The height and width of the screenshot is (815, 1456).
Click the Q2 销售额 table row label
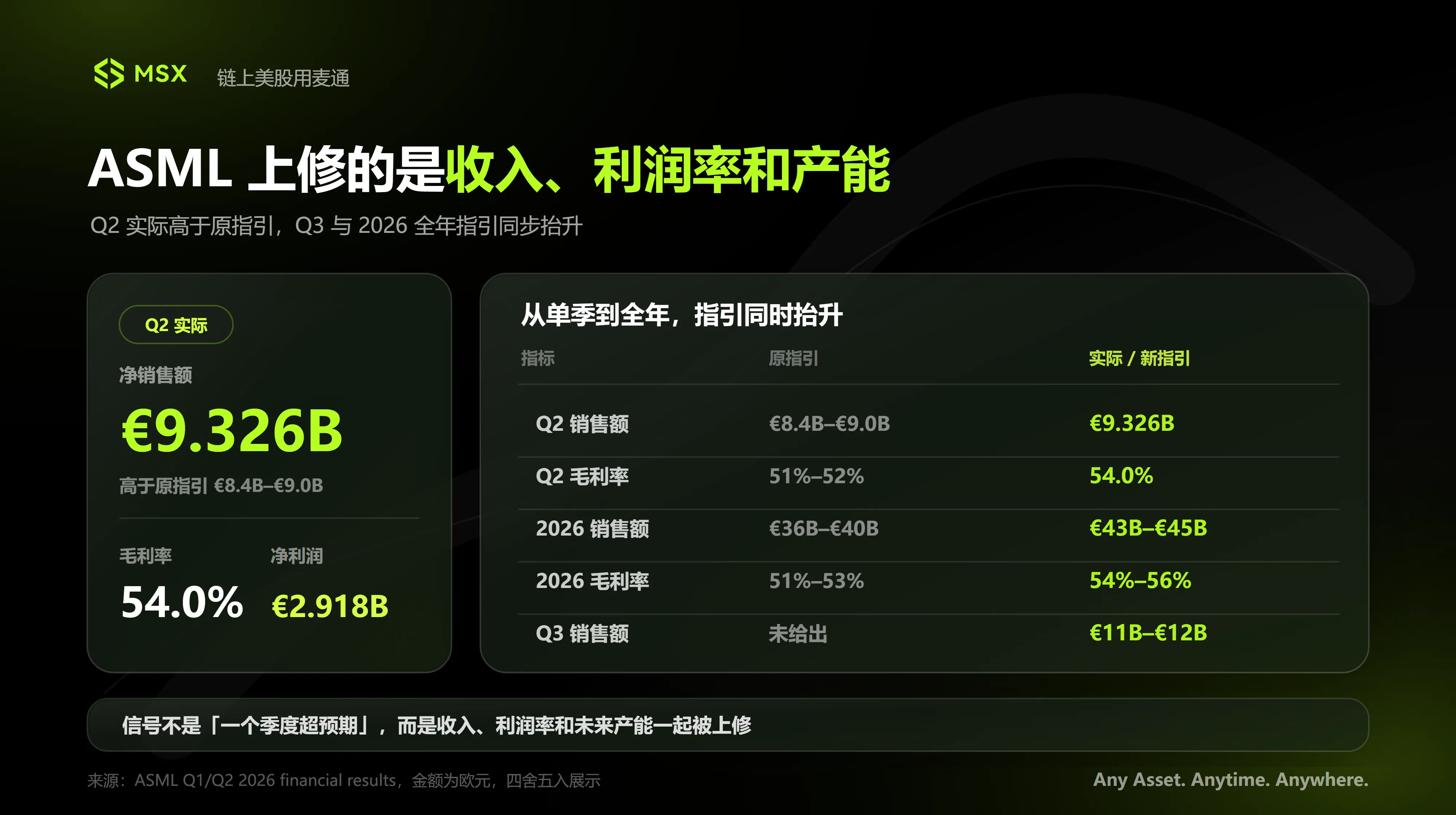pyautogui.click(x=582, y=424)
